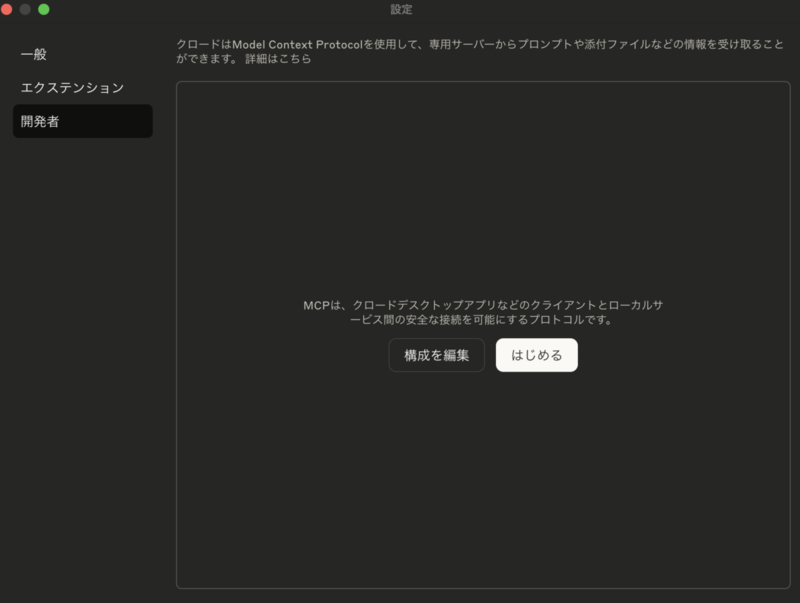Close the 設定 window with red button

(x=7, y=9)
